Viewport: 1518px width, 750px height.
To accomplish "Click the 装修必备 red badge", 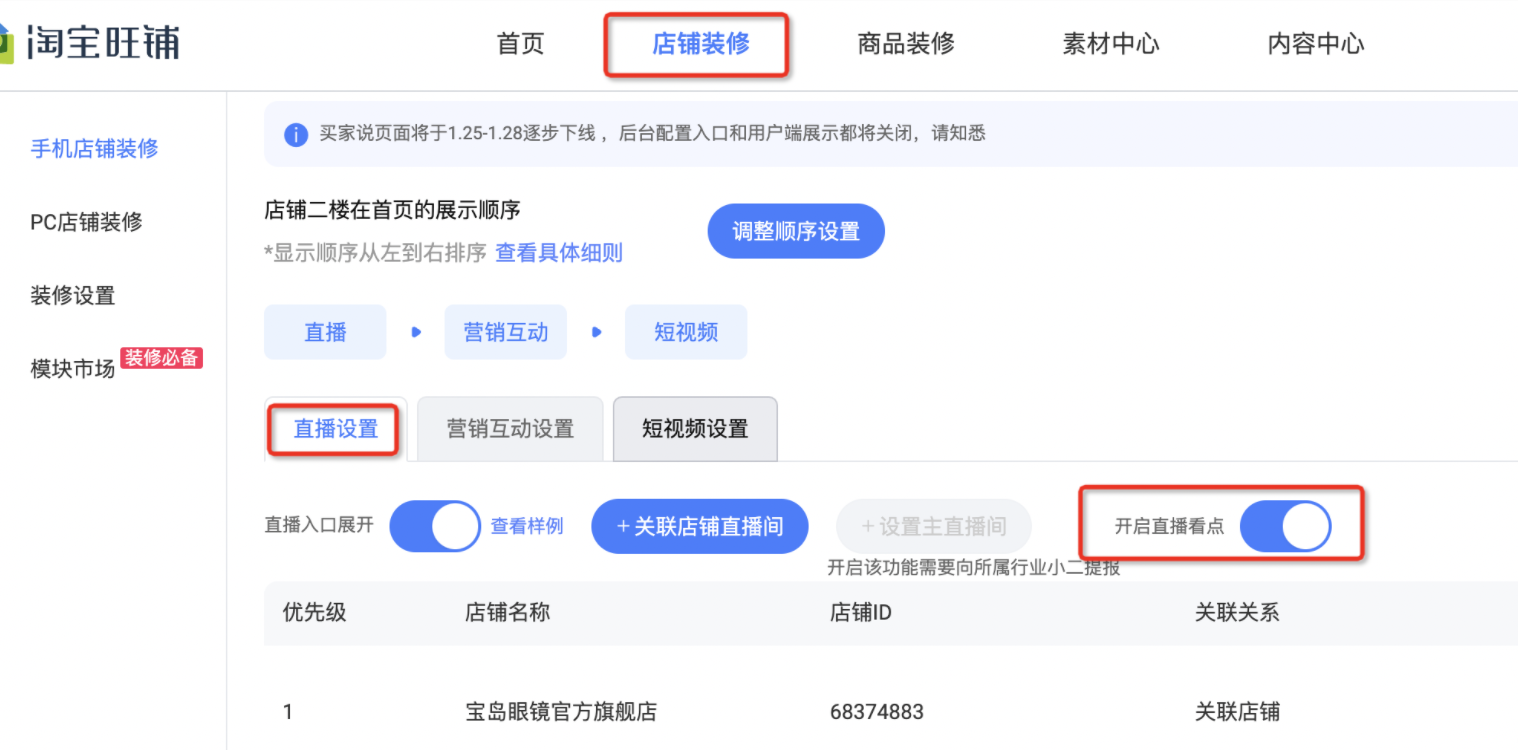I will (x=161, y=358).
